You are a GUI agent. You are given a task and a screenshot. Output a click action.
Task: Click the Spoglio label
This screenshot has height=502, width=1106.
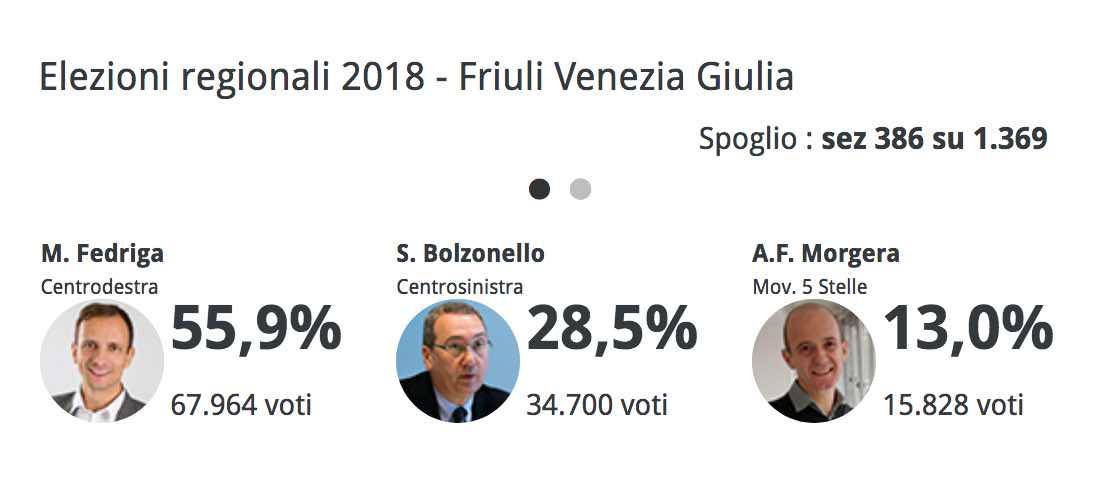[748, 139]
